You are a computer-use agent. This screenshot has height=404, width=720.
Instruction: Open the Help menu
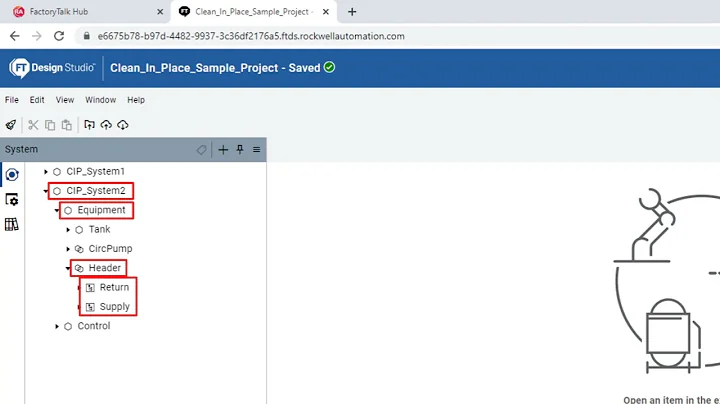(136, 100)
